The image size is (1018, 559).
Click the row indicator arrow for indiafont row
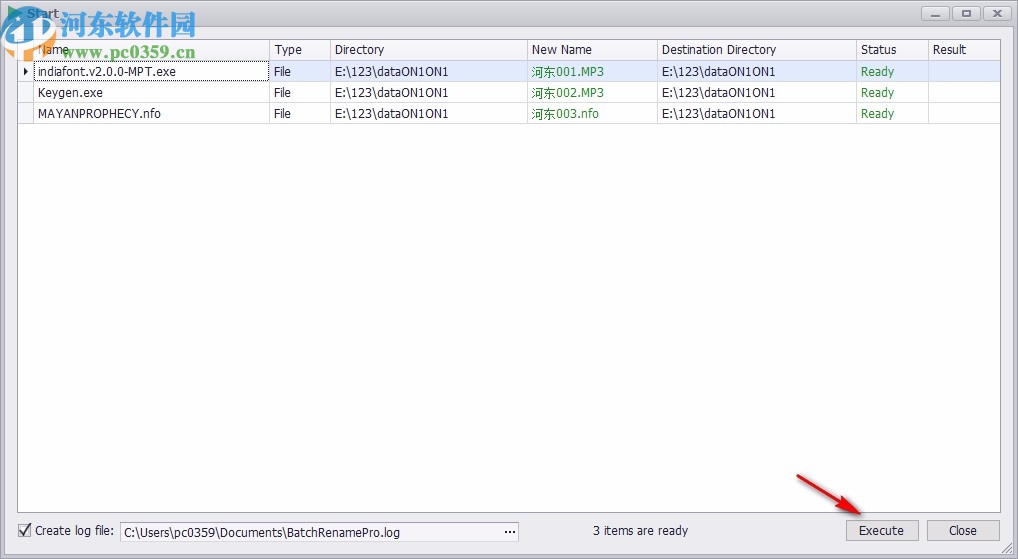pyautogui.click(x=25, y=71)
